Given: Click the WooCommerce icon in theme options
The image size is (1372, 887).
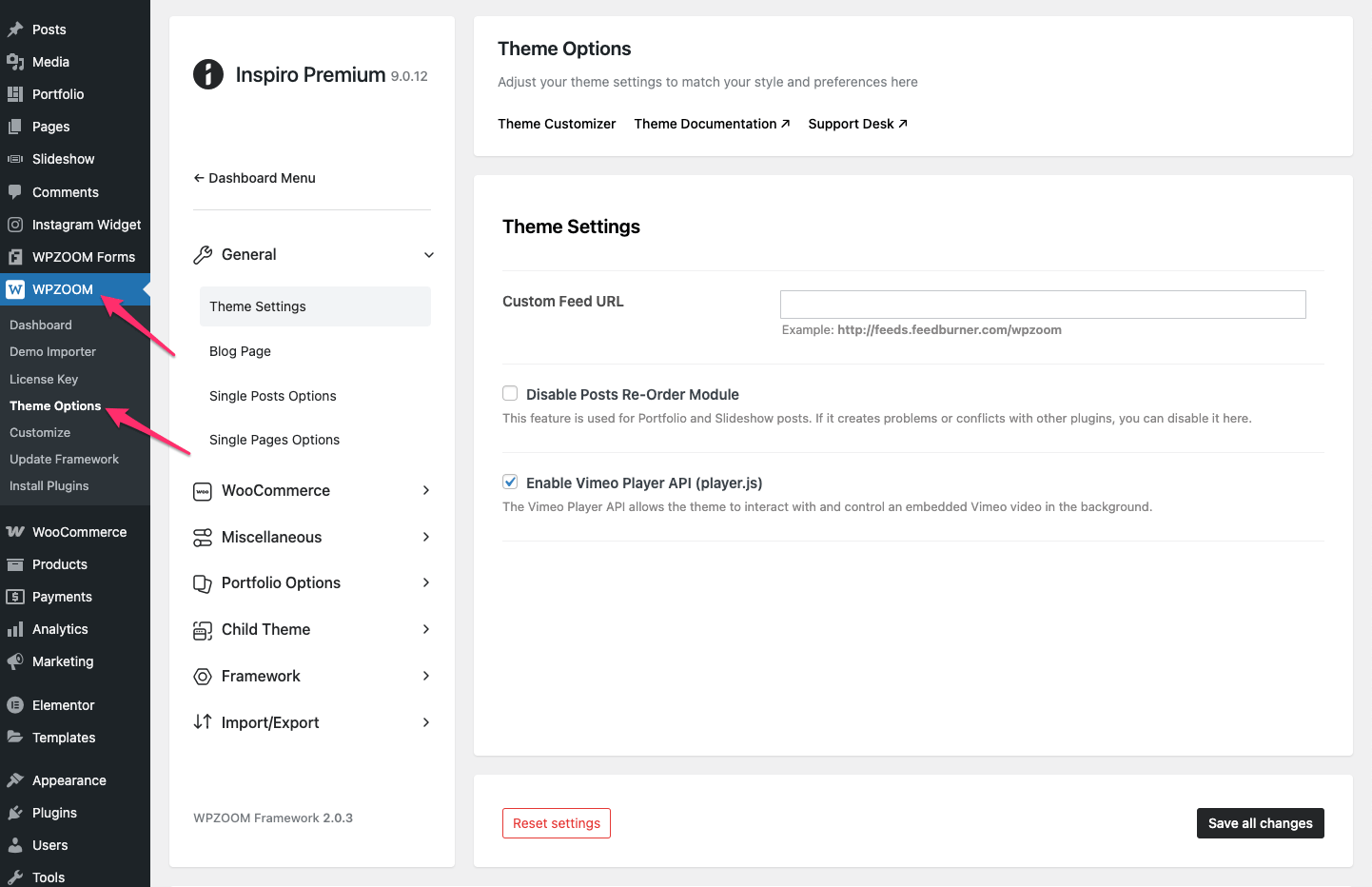Looking at the screenshot, I should click(x=203, y=491).
